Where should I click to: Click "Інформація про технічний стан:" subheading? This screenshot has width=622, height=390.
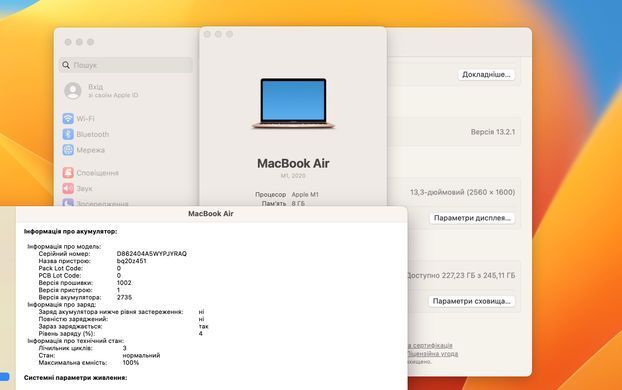click(75, 341)
